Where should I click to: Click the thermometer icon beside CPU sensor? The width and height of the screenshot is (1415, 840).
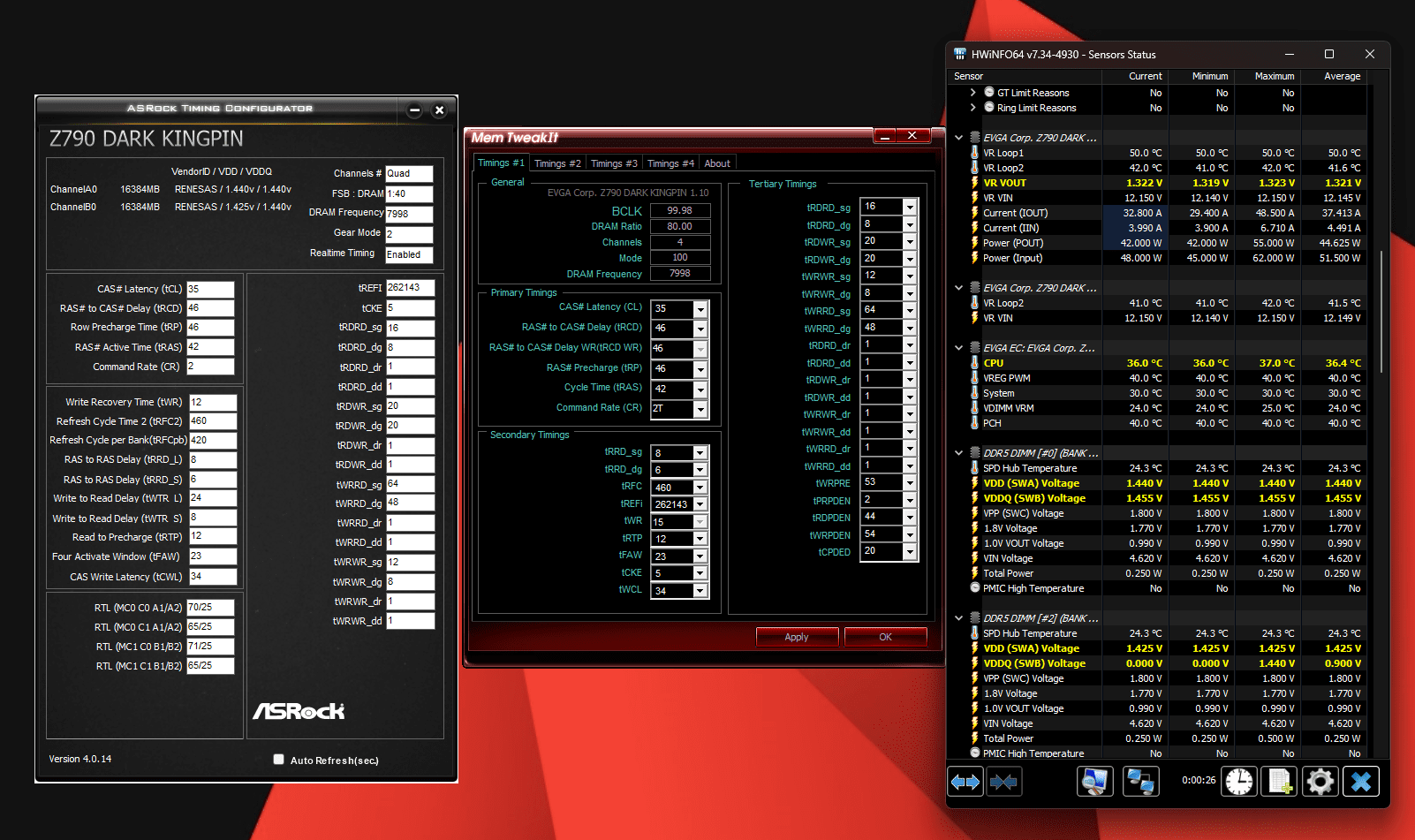[x=975, y=363]
